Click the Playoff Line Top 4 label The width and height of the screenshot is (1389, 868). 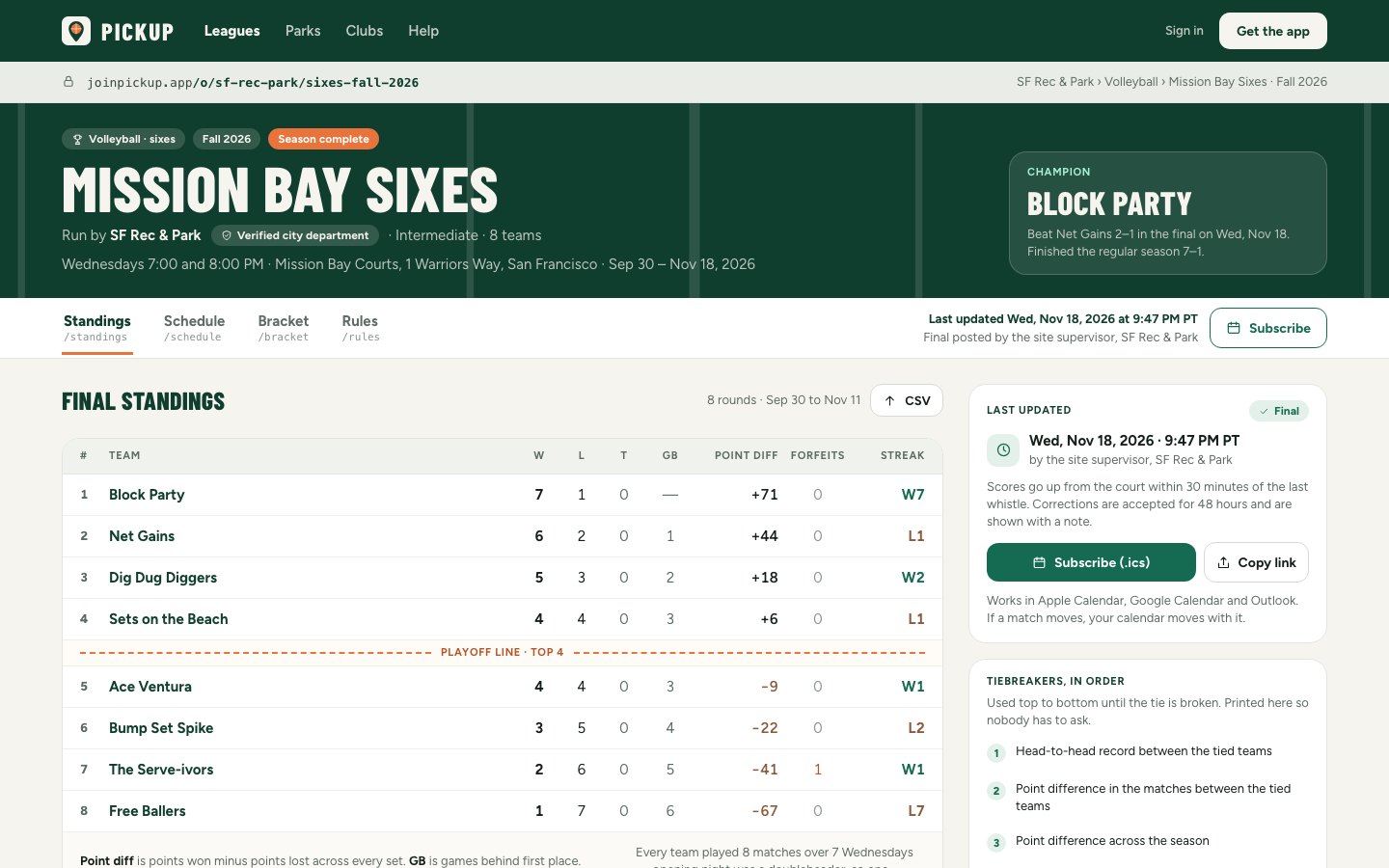point(502,653)
